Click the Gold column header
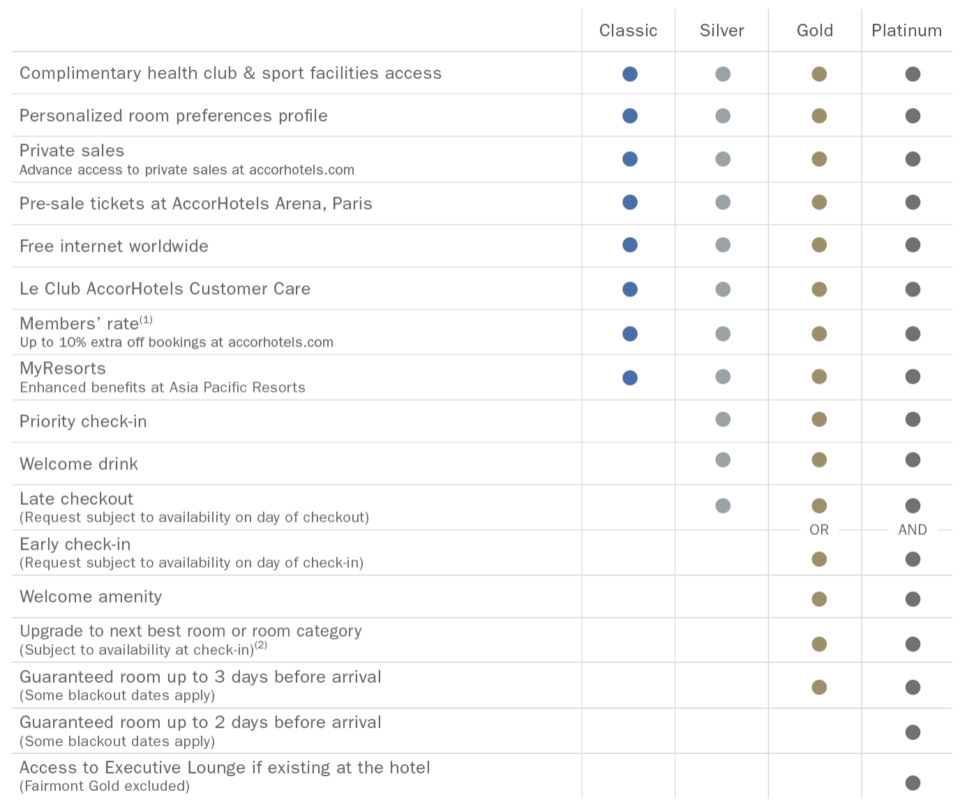The height and width of the screenshot is (809, 960). [x=815, y=30]
